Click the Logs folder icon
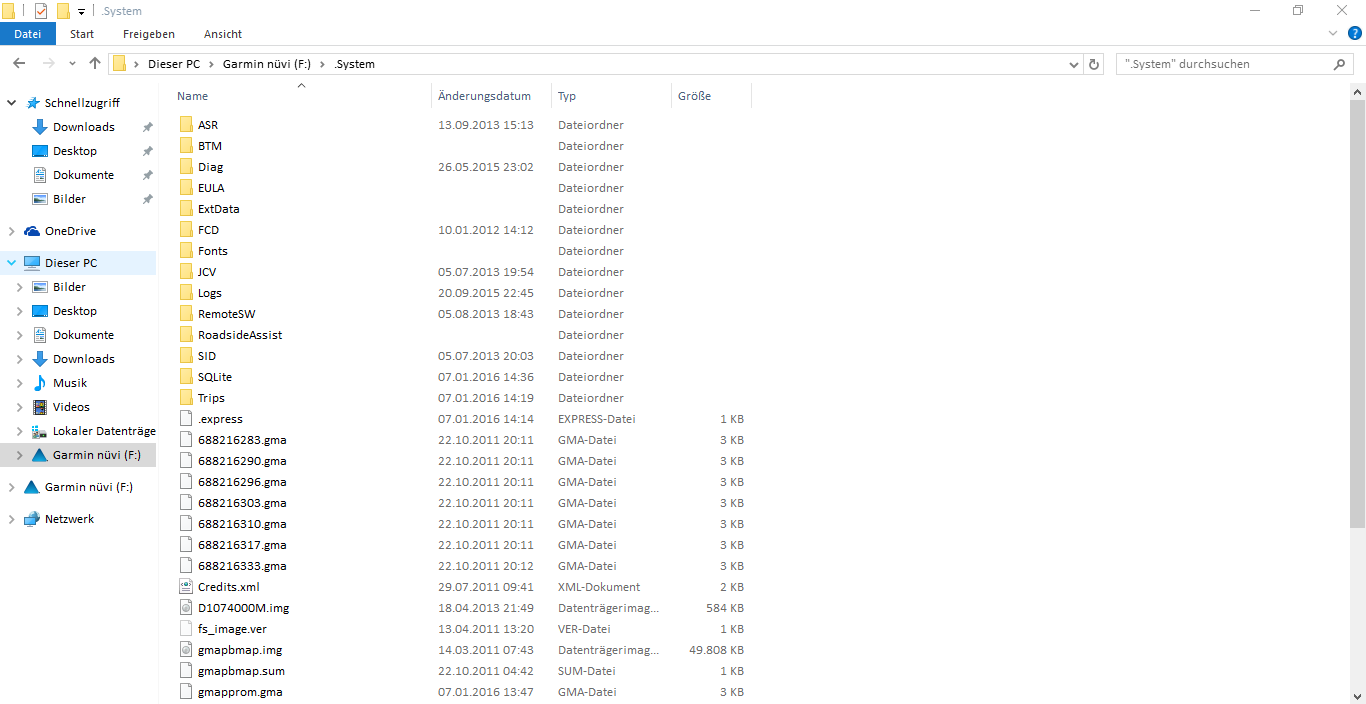Image resolution: width=1366 pixels, height=704 pixels. click(x=186, y=293)
